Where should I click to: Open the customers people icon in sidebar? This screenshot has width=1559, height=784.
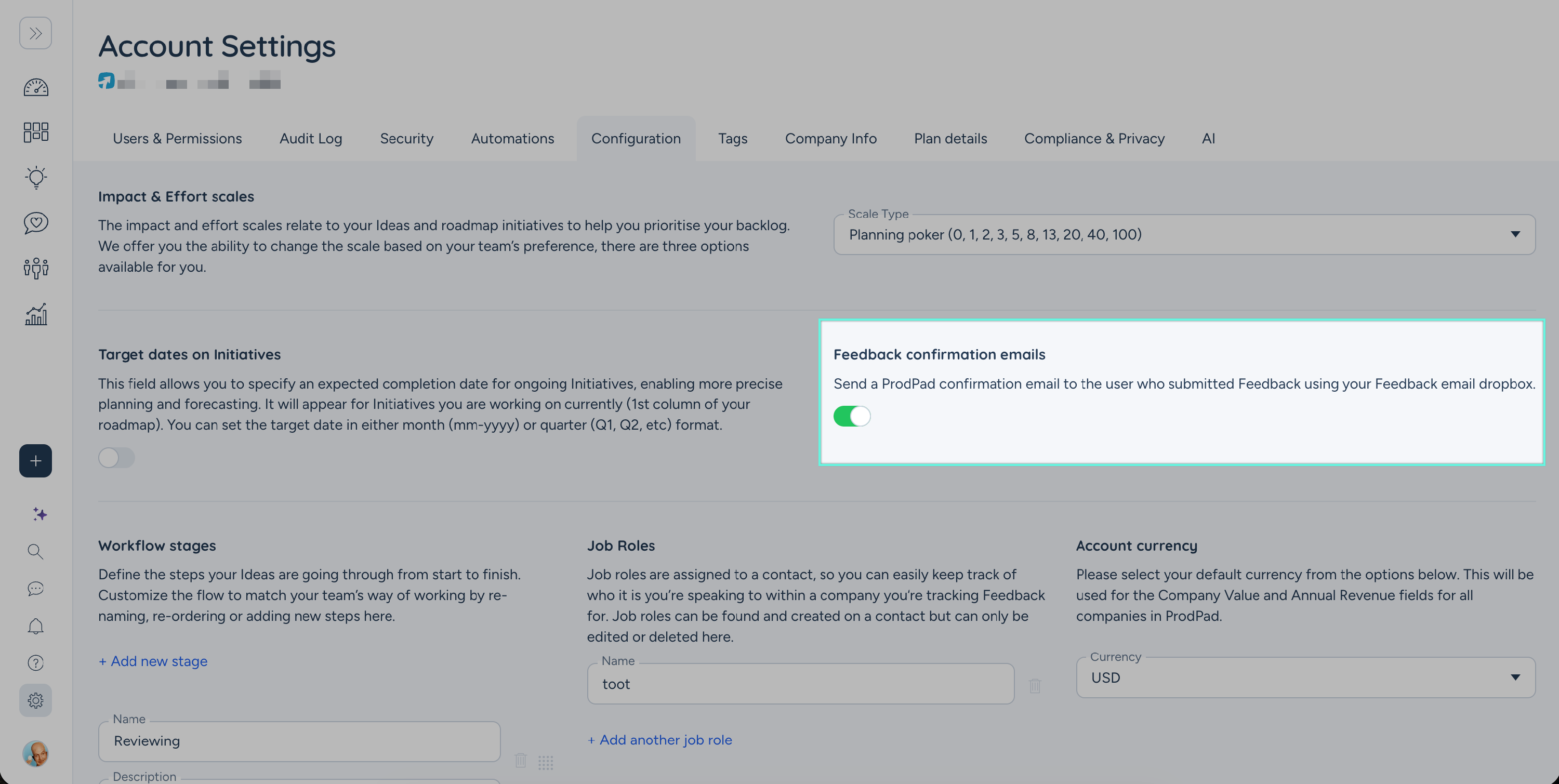click(36, 268)
